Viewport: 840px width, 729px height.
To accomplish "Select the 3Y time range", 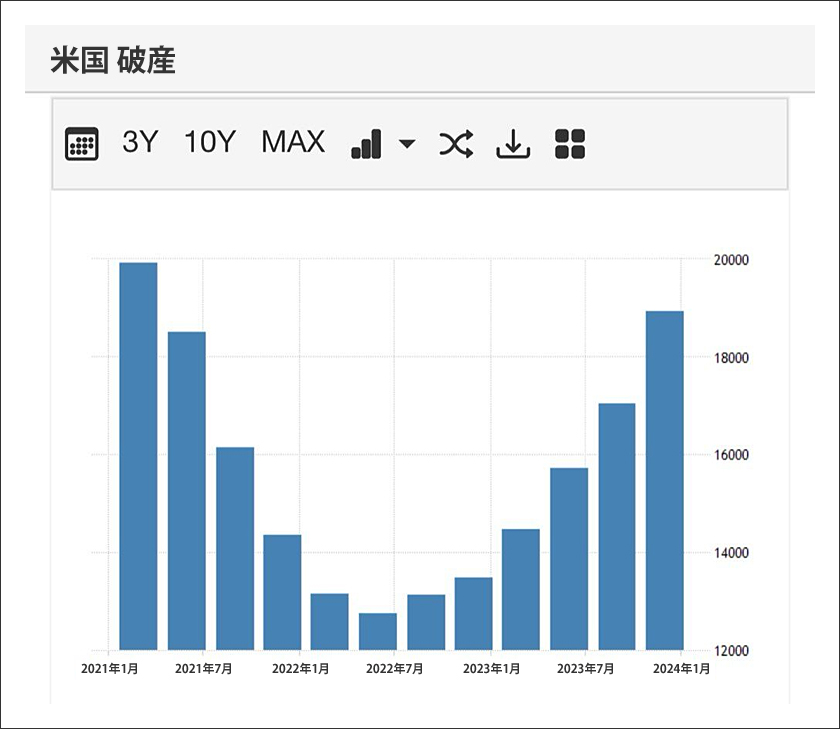I will click(140, 143).
